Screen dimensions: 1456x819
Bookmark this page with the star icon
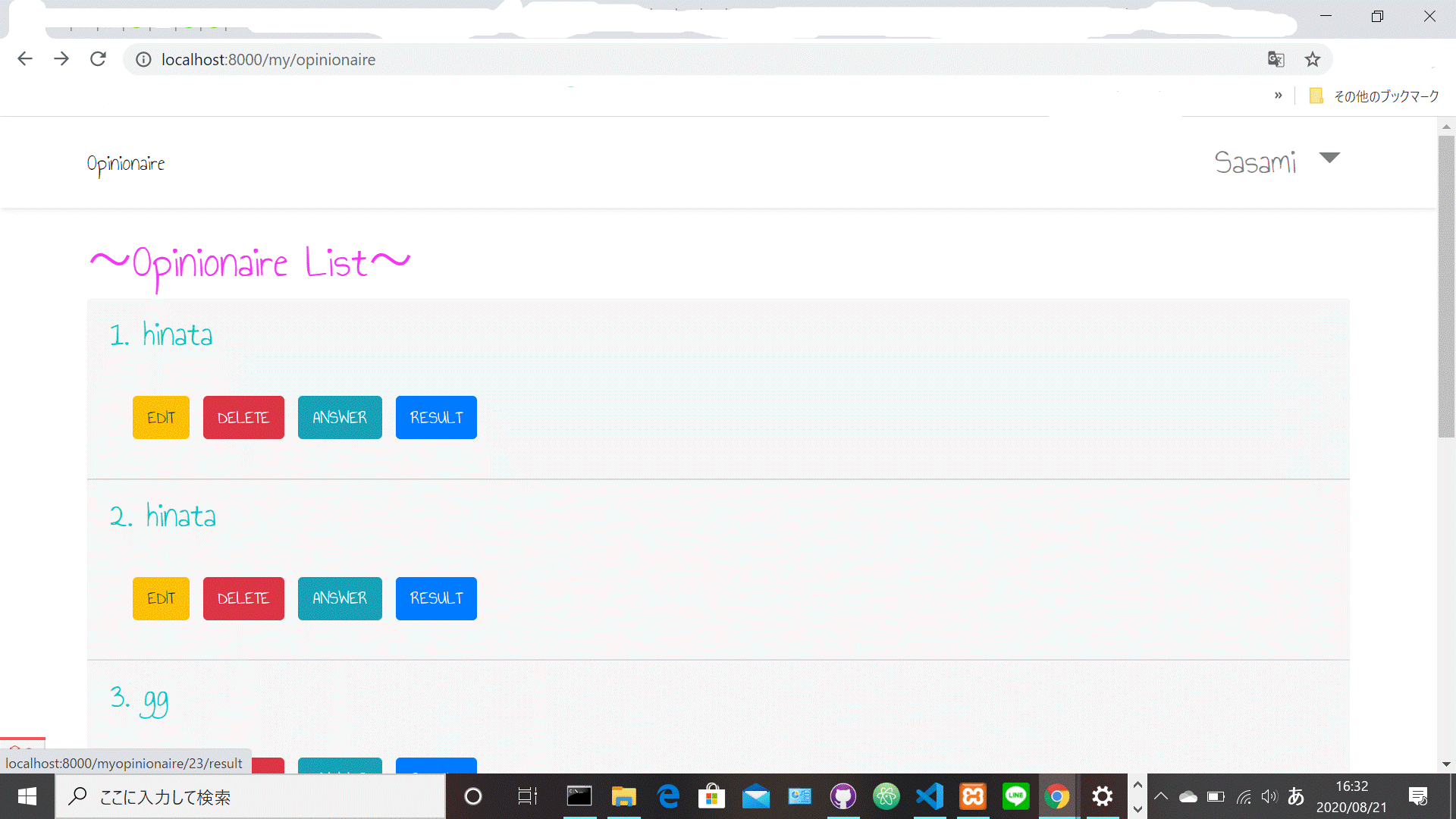pyautogui.click(x=1313, y=59)
